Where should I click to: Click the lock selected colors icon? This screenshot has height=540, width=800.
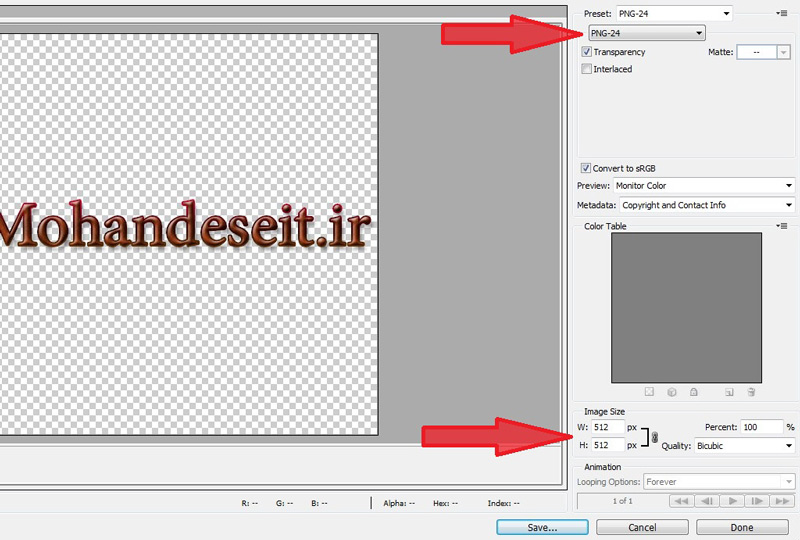pyautogui.click(x=693, y=391)
